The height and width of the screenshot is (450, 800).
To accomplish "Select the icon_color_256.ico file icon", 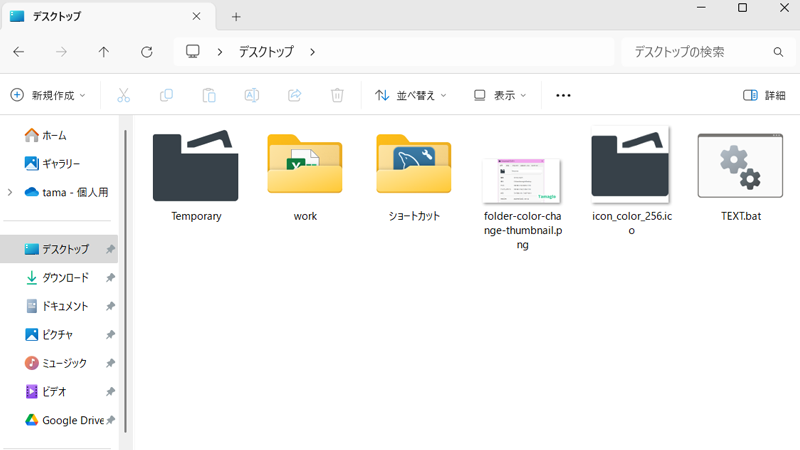I will click(x=630, y=164).
